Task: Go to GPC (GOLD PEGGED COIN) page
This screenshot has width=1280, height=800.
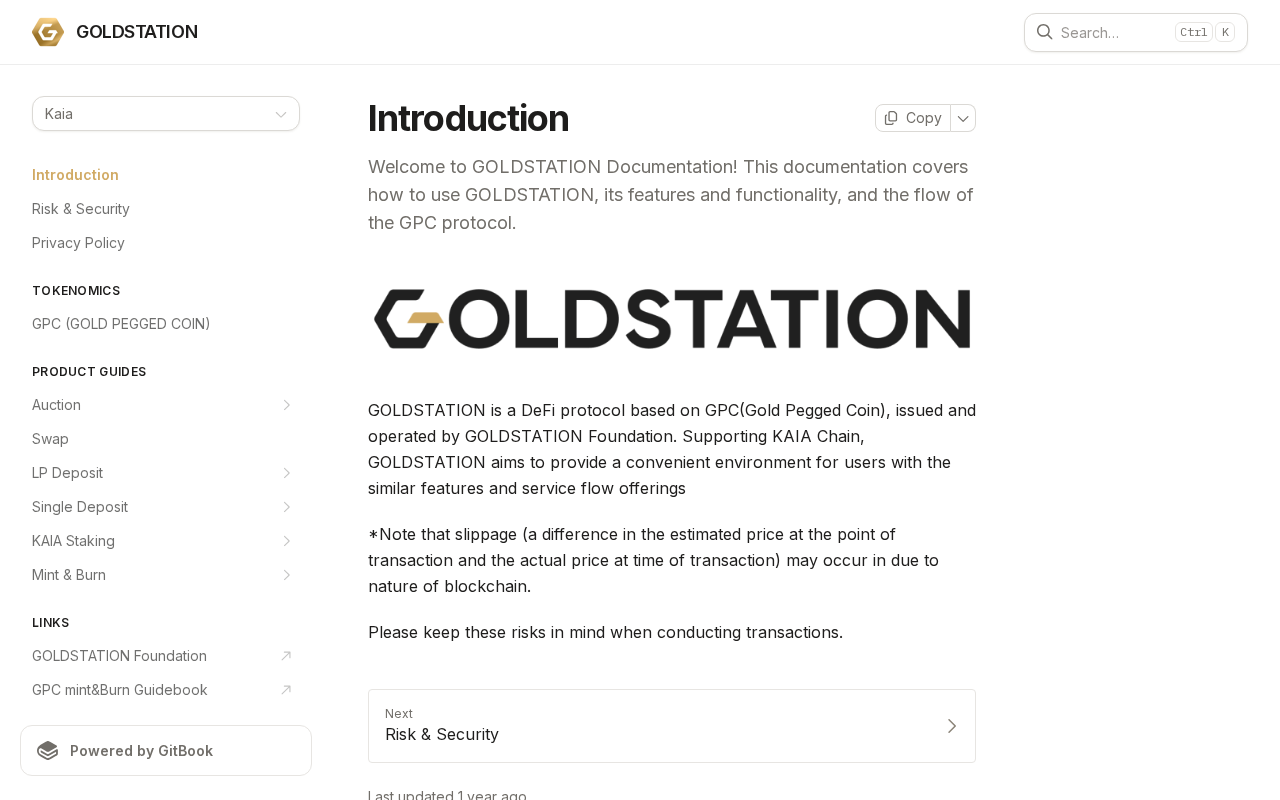Action: coord(121,324)
